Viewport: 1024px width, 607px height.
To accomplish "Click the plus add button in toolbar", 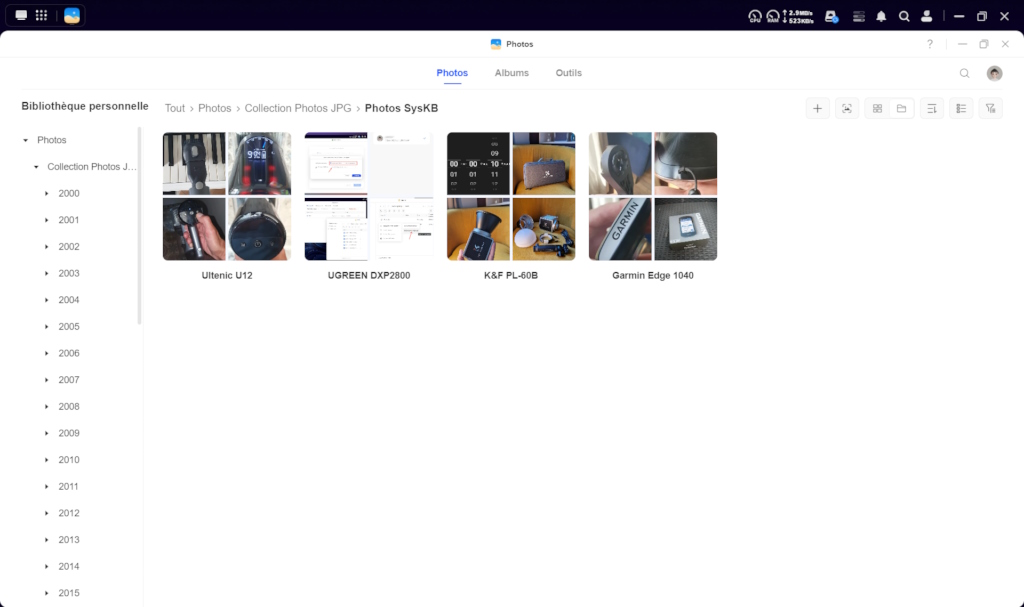I will [817, 108].
